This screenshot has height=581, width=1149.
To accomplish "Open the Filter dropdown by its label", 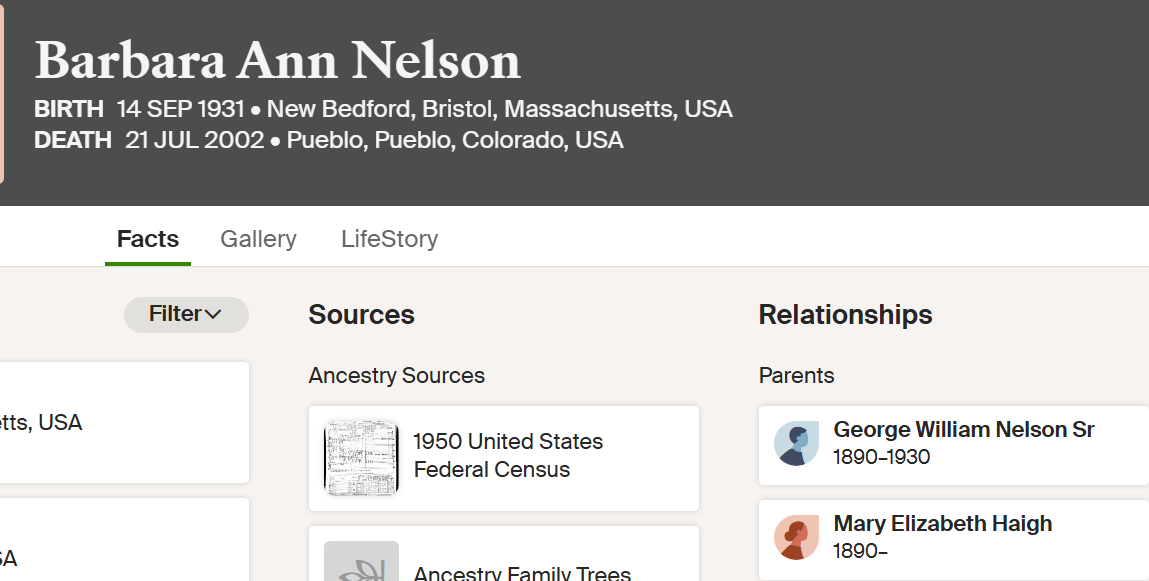I will [175, 314].
